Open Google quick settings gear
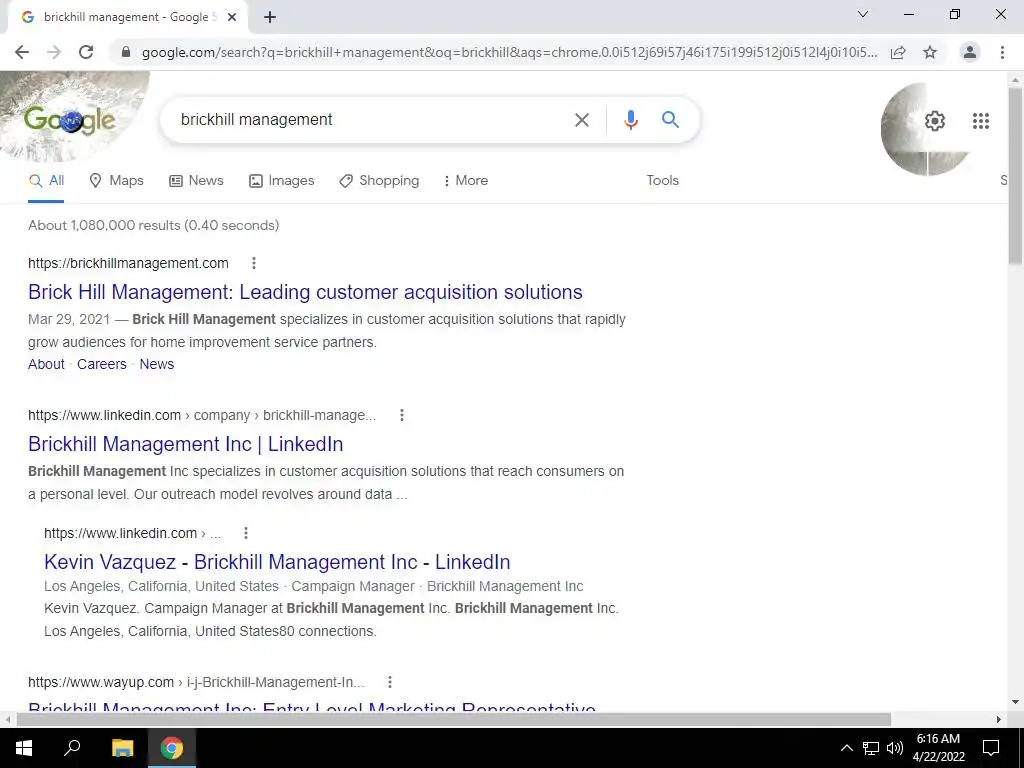This screenshot has height=768, width=1024. pyautogui.click(x=935, y=121)
